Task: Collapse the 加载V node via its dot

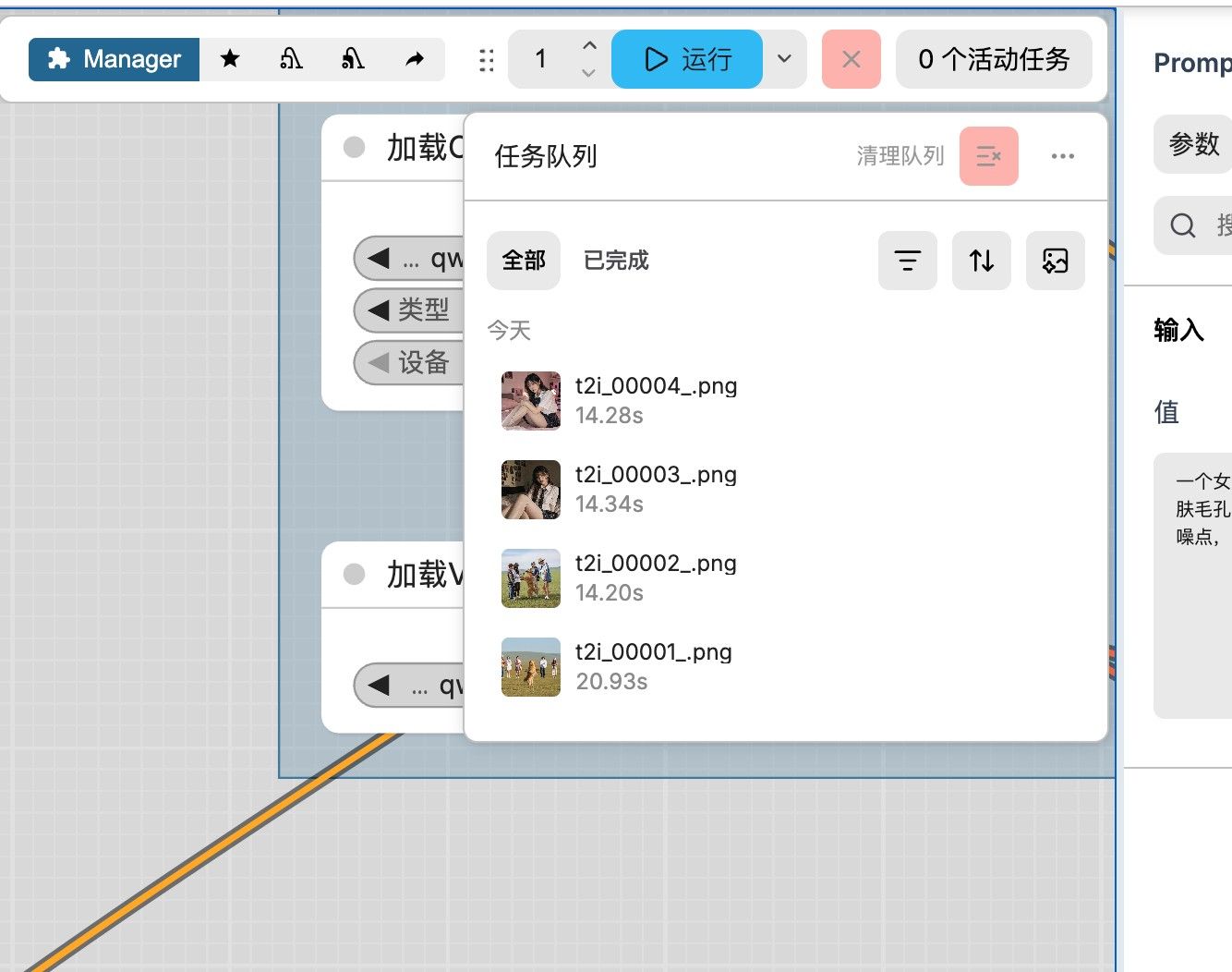Action: point(354,574)
